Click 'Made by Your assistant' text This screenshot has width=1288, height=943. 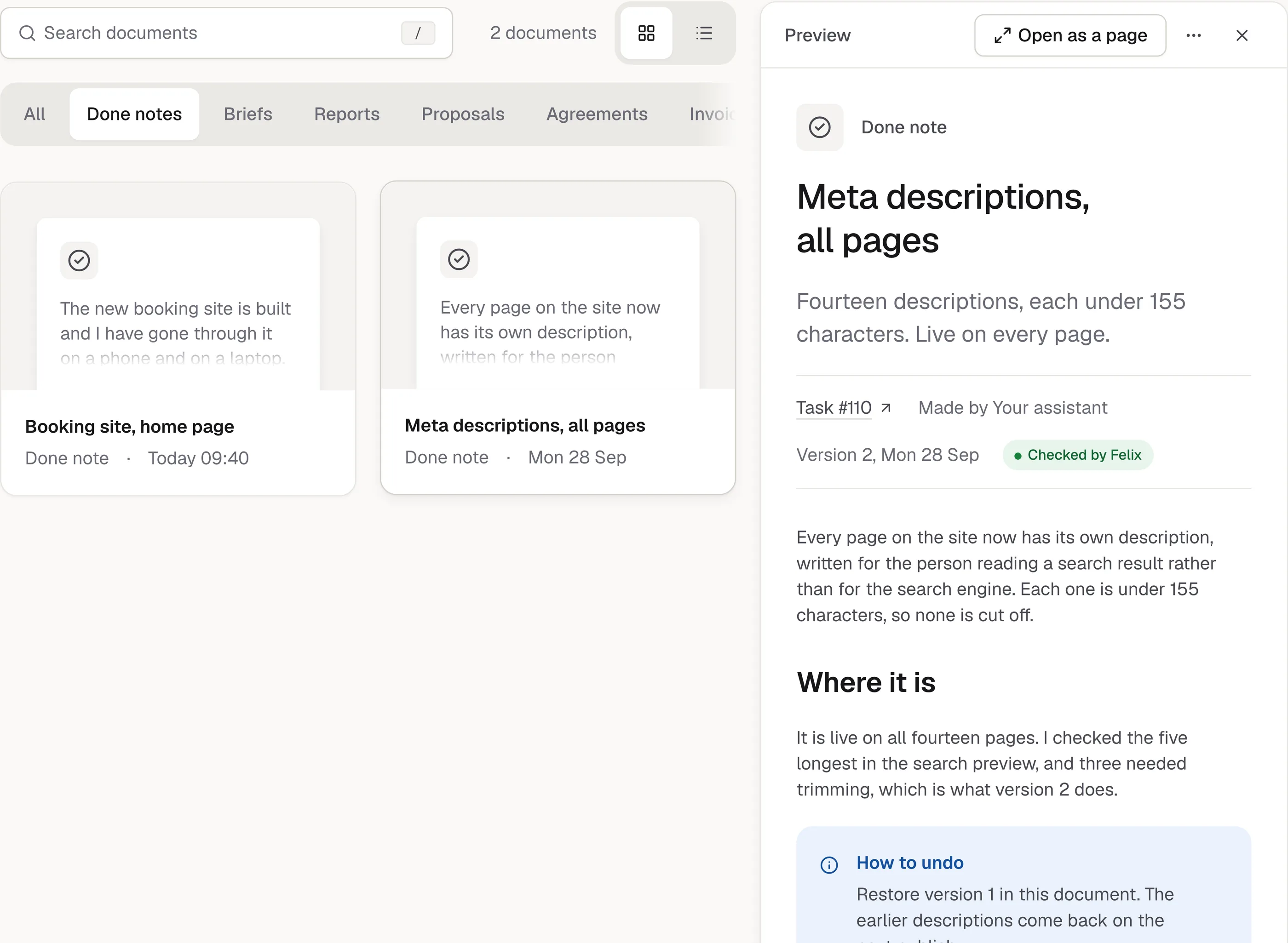coord(1013,407)
